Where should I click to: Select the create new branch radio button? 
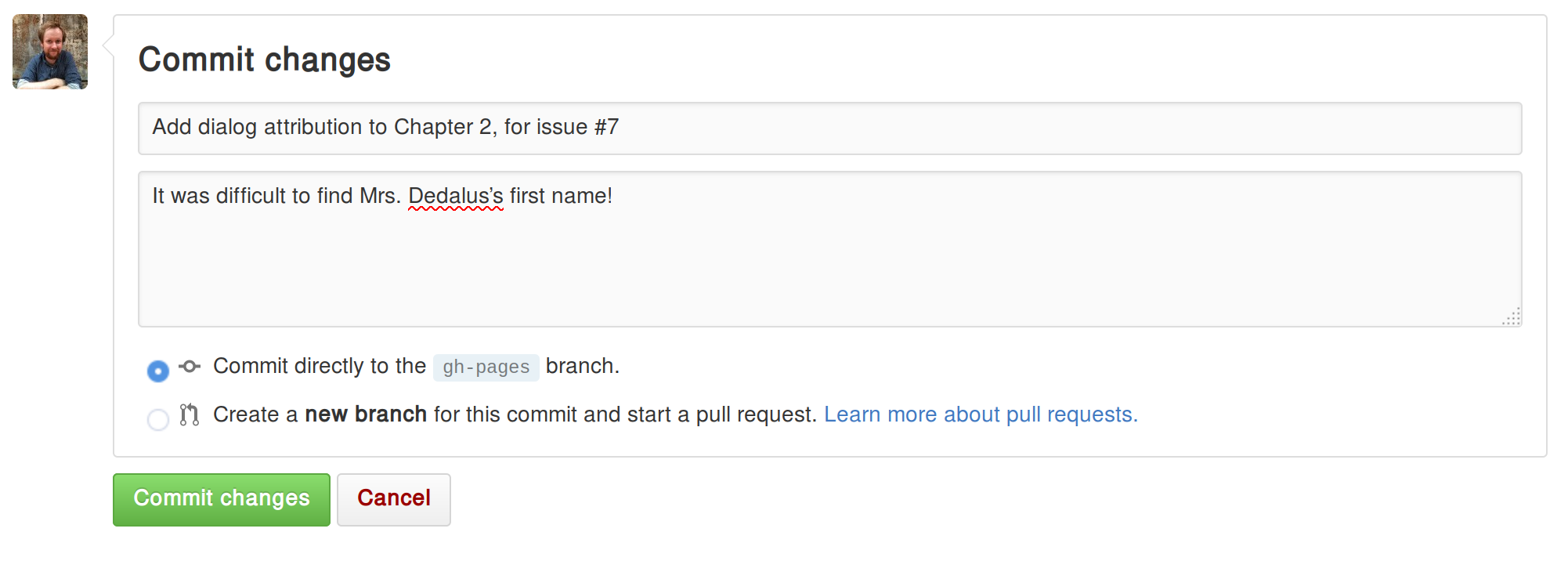(x=158, y=419)
